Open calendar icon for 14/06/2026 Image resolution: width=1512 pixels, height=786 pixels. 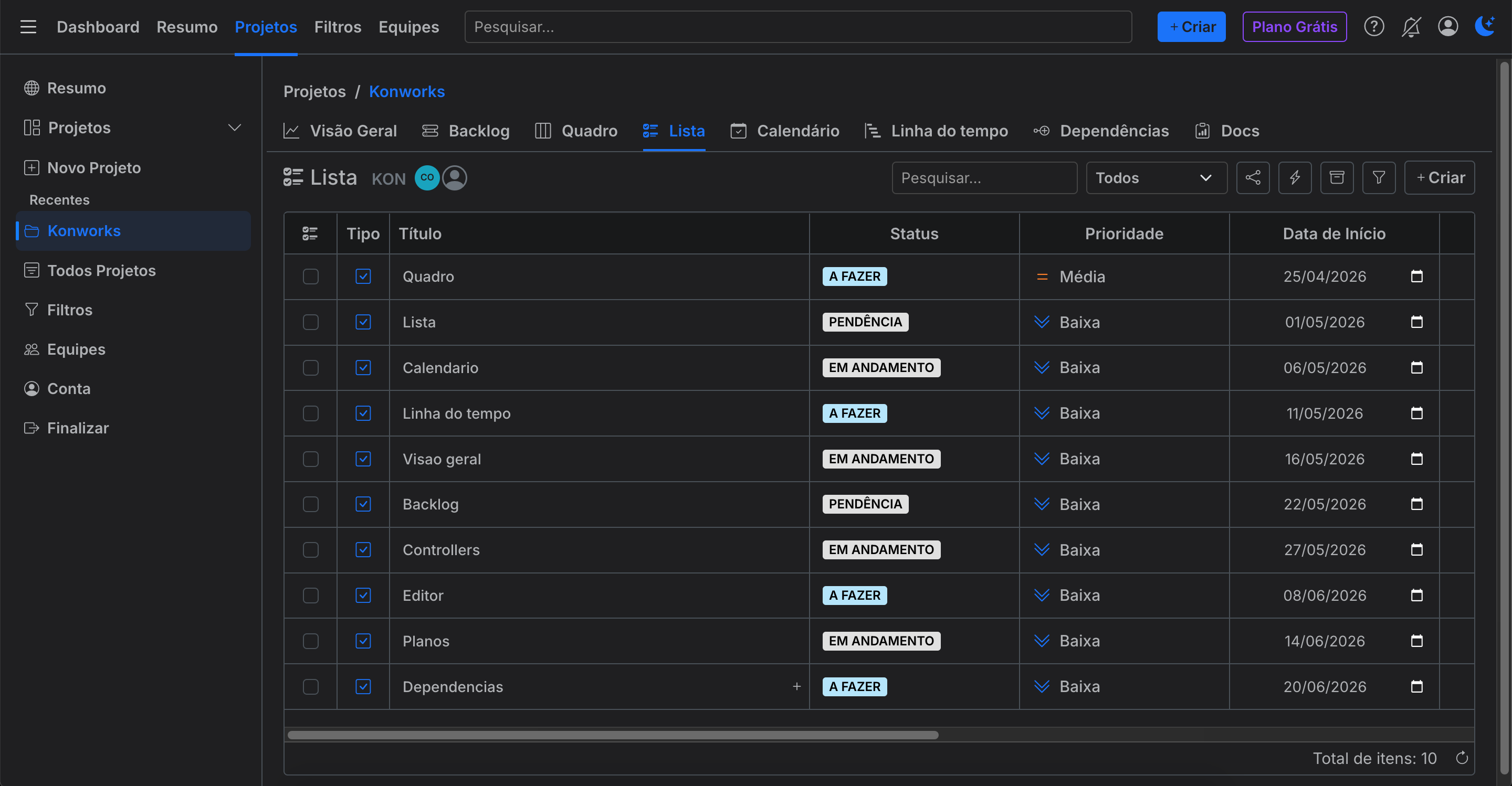tap(1416, 641)
